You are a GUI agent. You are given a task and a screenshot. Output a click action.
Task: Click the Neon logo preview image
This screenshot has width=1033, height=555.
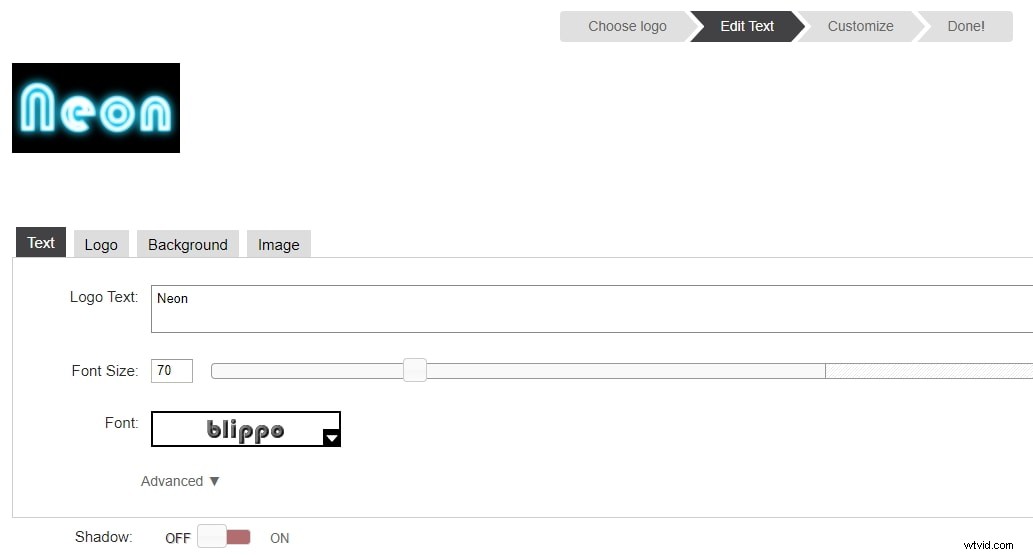point(96,108)
